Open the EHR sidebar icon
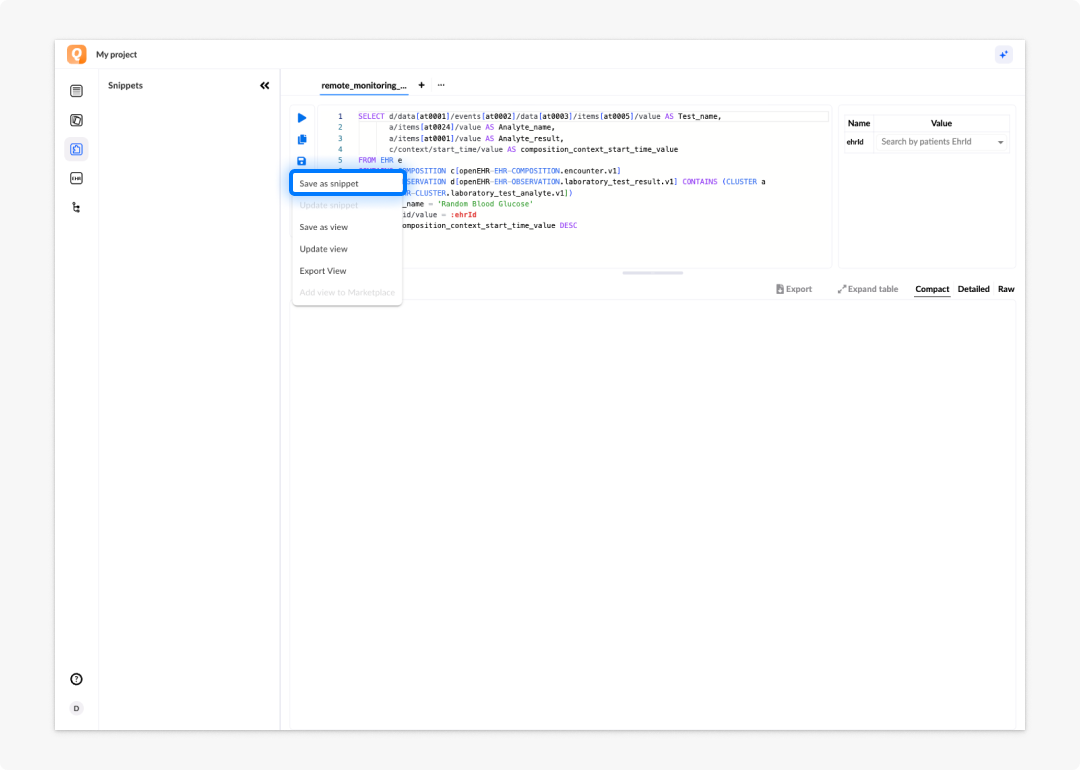Image resolution: width=1080 pixels, height=770 pixels. click(76, 178)
